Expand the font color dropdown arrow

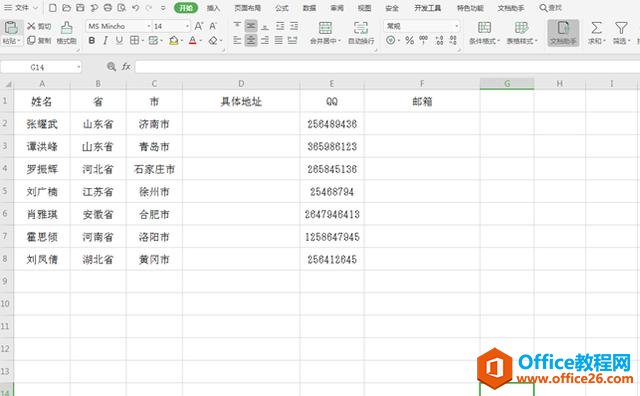(200, 40)
